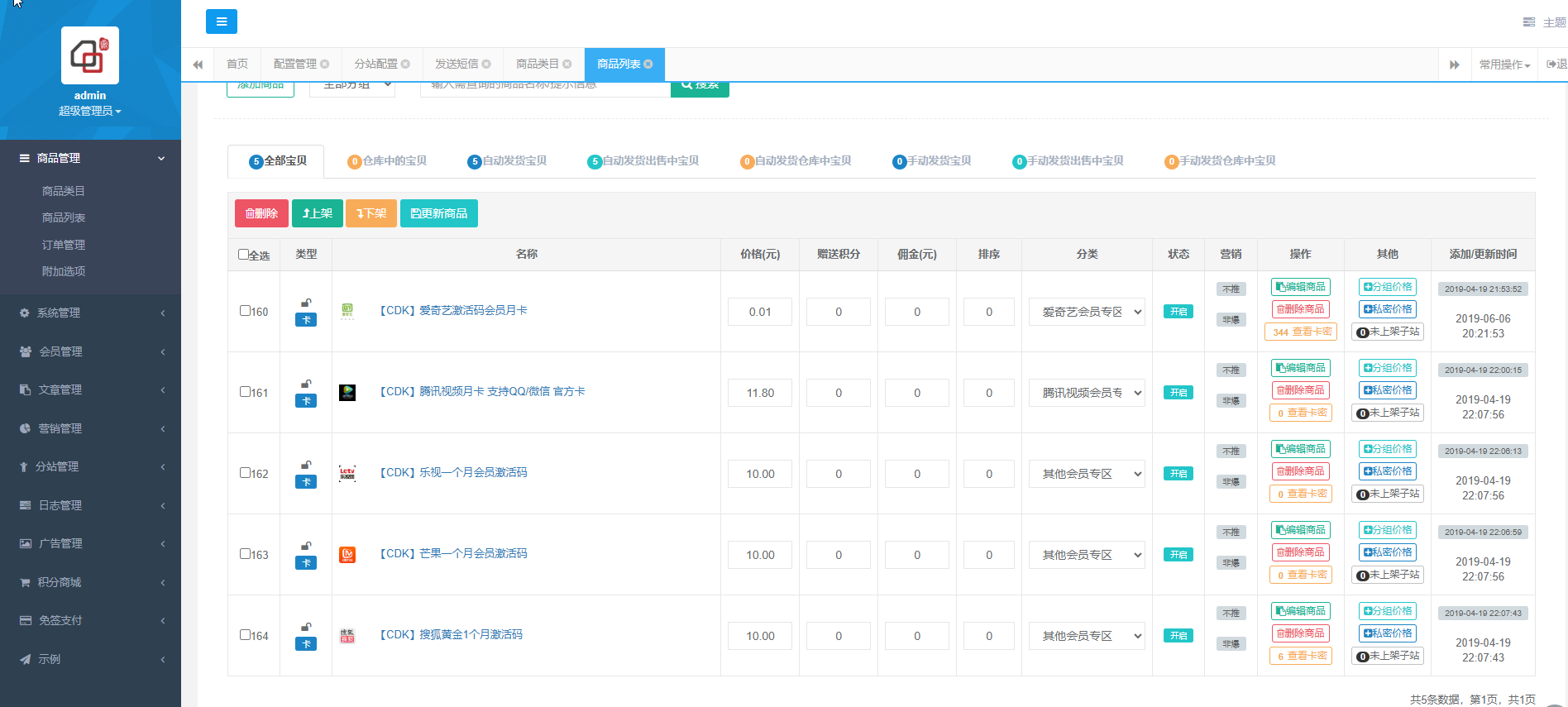Check the box for product 164

click(245, 635)
